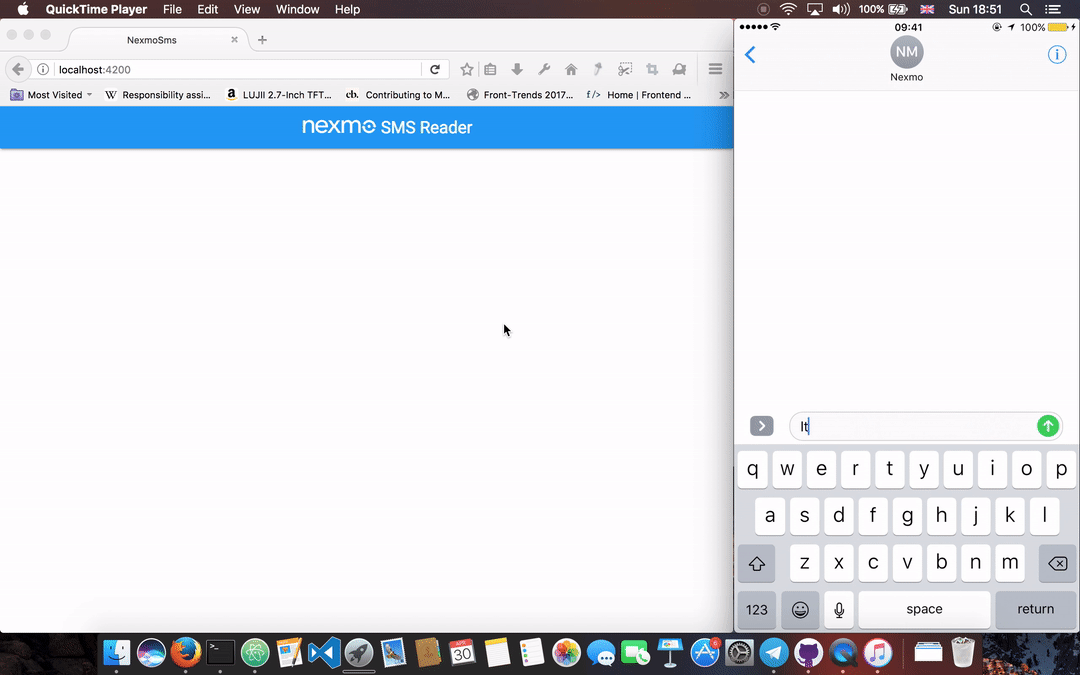Activate the eyedropper tool in Firefox toolbar
Screen dimensions: 1080x675
point(598,70)
